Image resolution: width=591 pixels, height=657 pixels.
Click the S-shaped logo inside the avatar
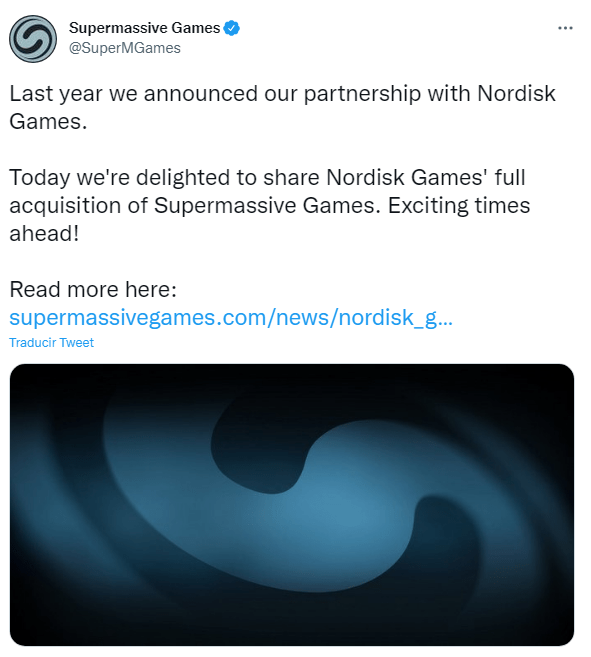point(33,39)
